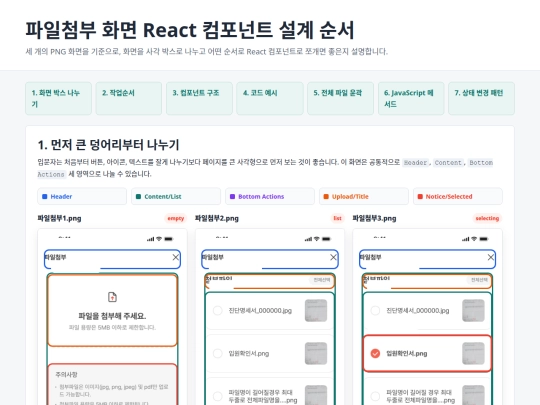Image resolution: width=540 pixels, height=405 pixels.
Task: Click the signal bars icon in 파일첨부1.png mockup
Action: [x=150, y=239]
